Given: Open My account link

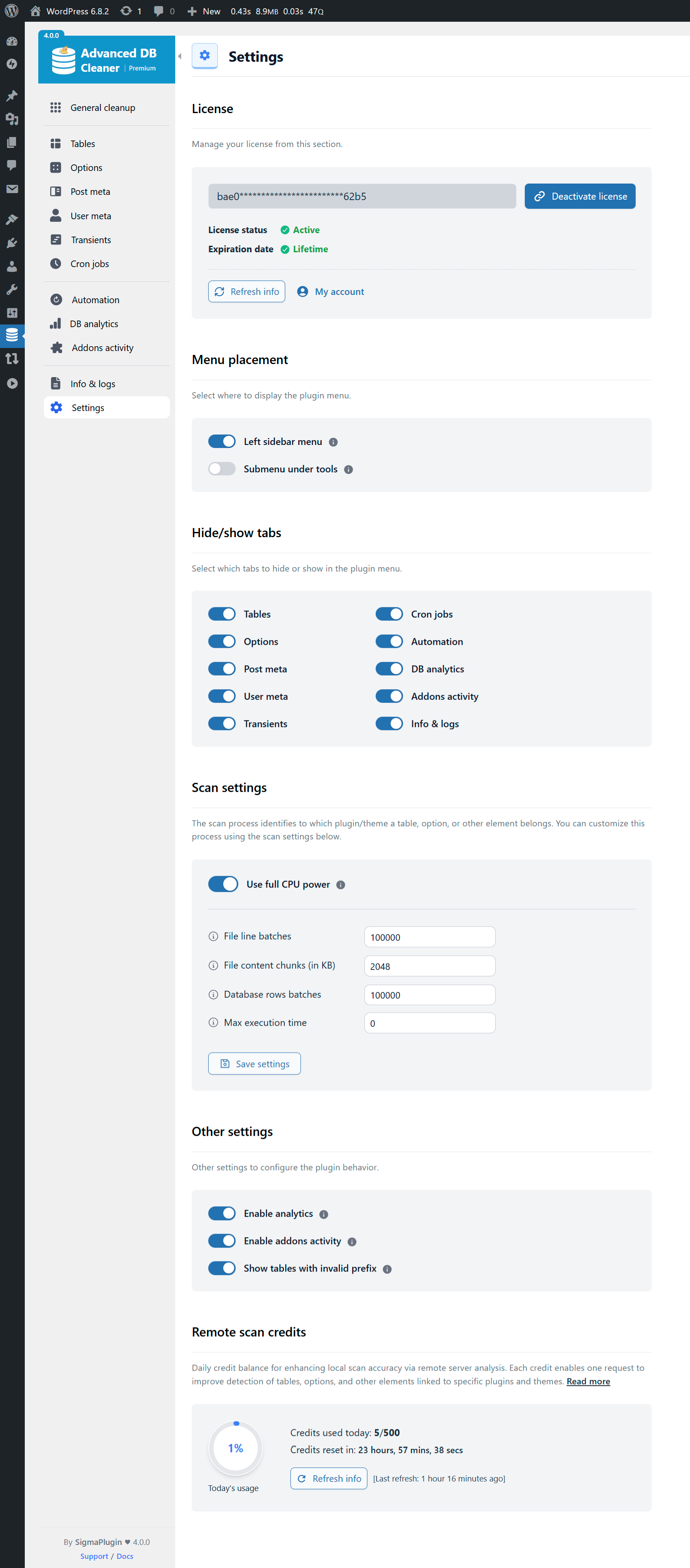Looking at the screenshot, I should (x=330, y=291).
